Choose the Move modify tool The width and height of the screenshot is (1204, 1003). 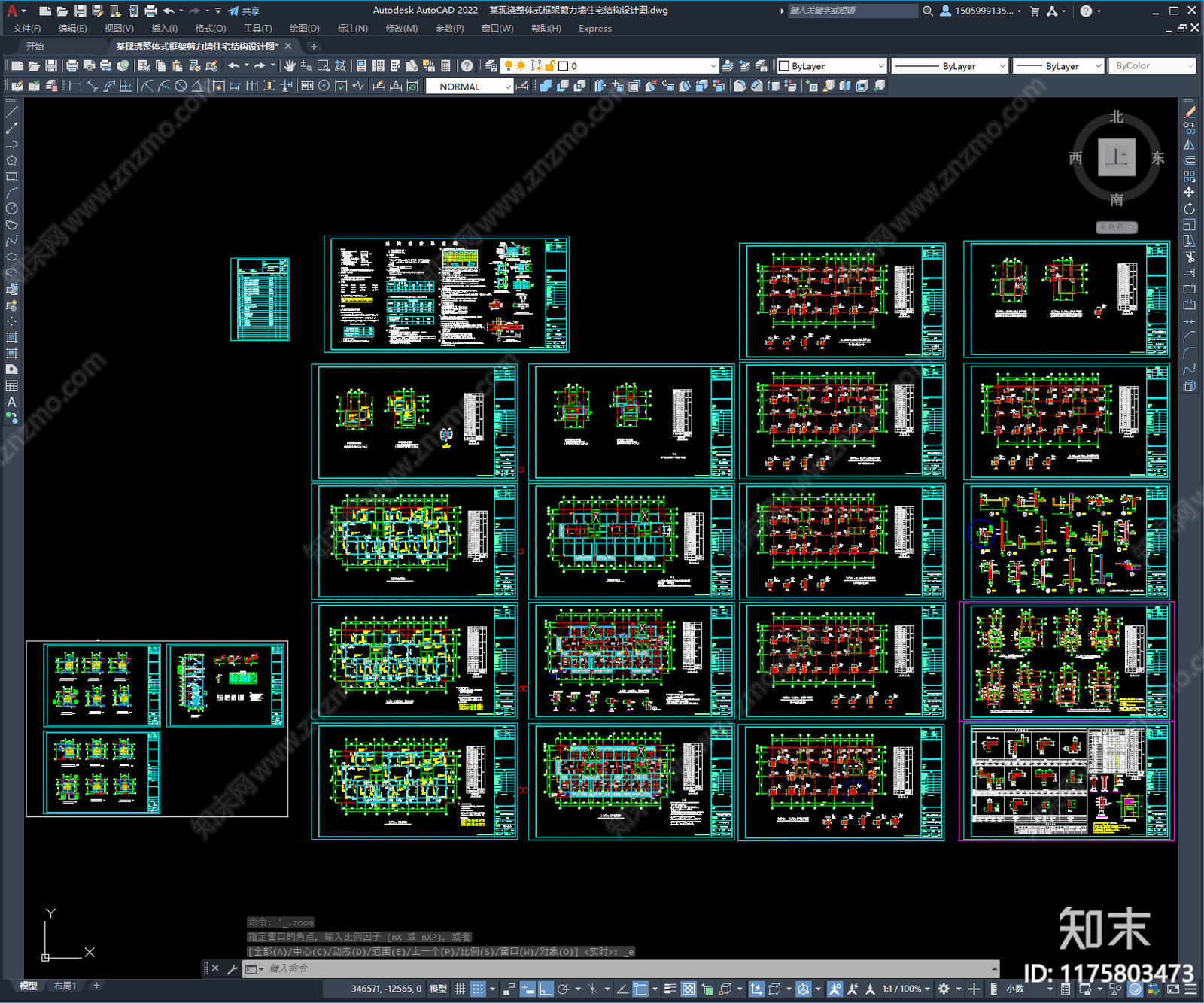tap(1189, 193)
